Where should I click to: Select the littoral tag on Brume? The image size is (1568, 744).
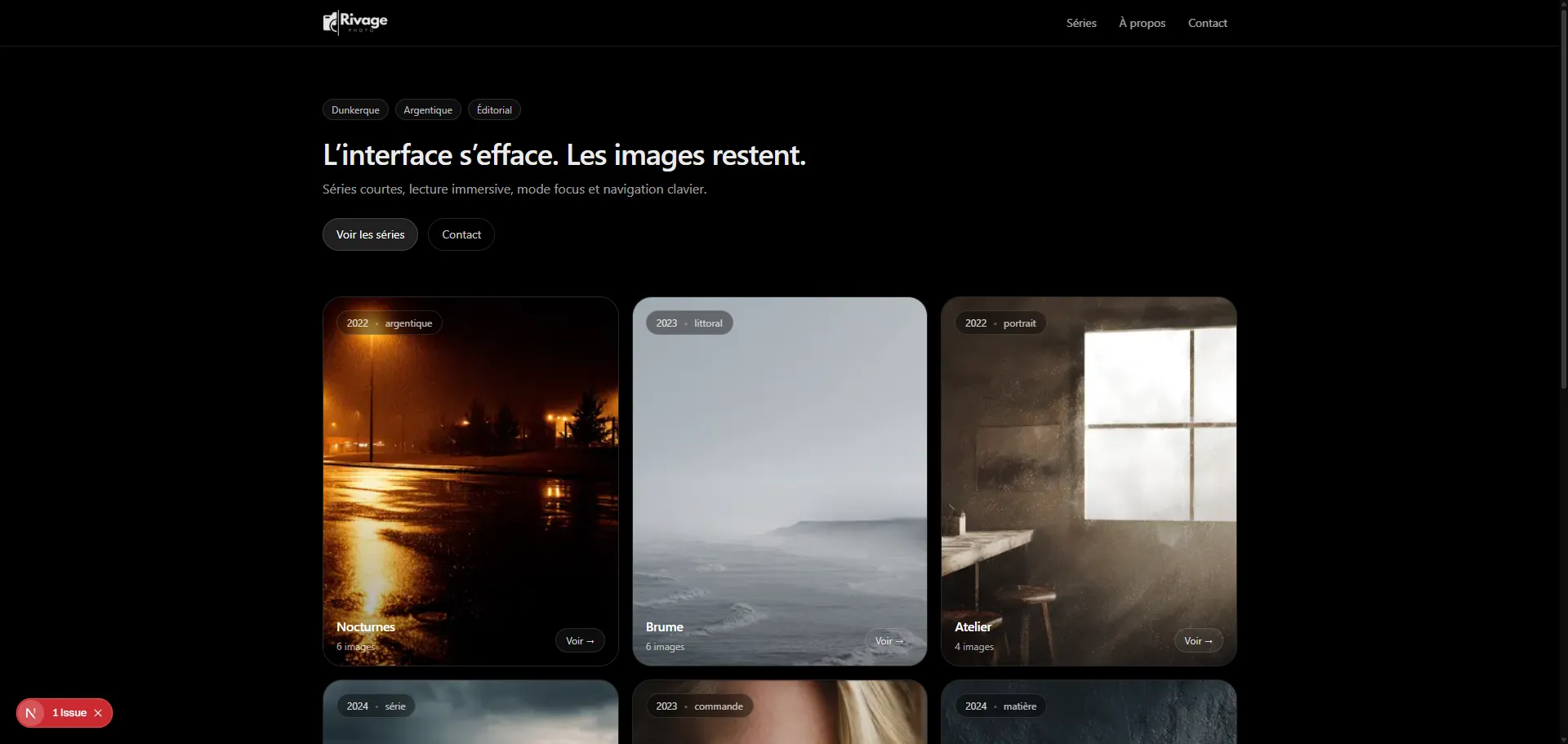(x=707, y=323)
